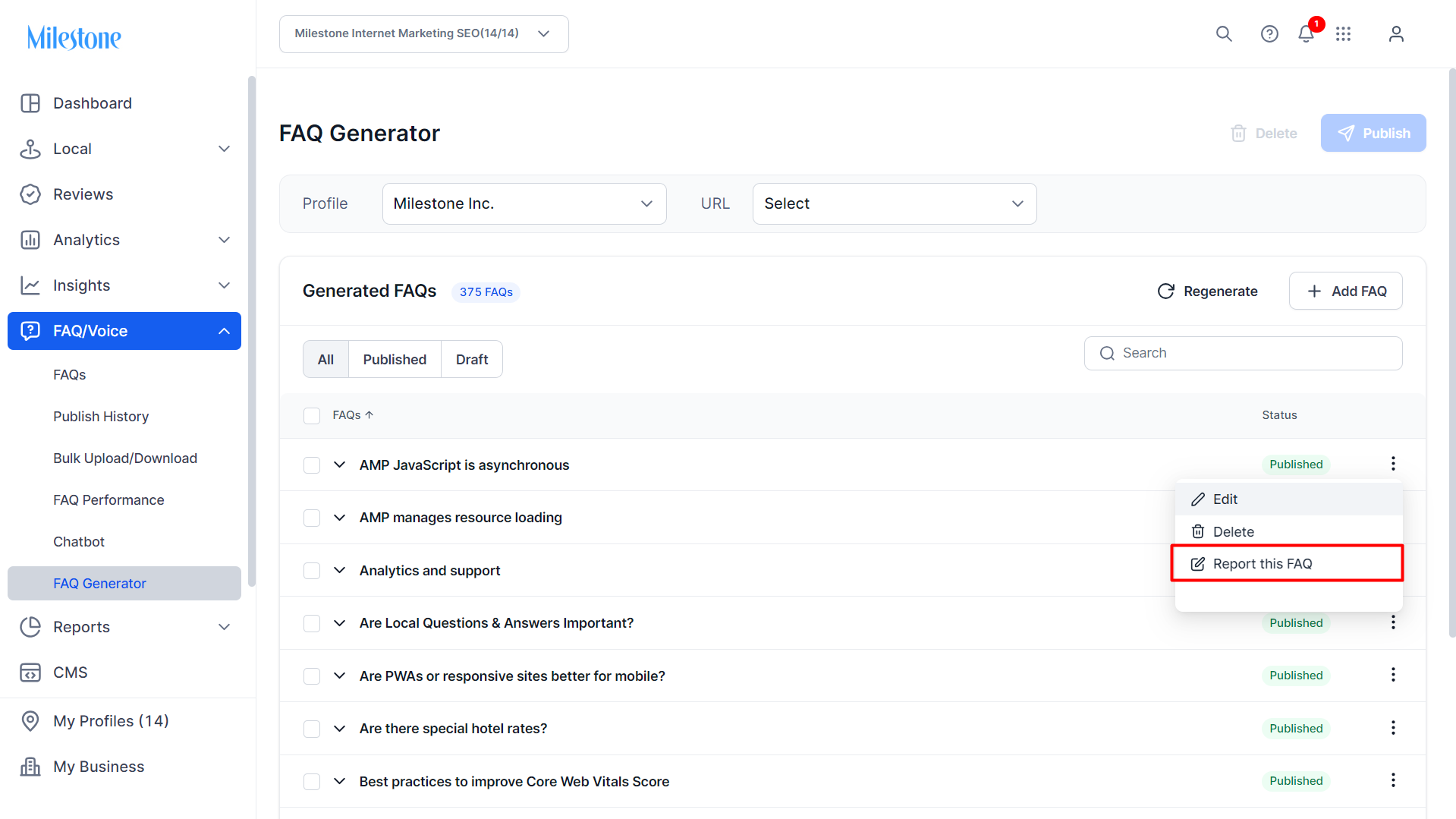Choose Report this FAQ menu entry
This screenshot has width=1456, height=819.
click(x=1288, y=564)
